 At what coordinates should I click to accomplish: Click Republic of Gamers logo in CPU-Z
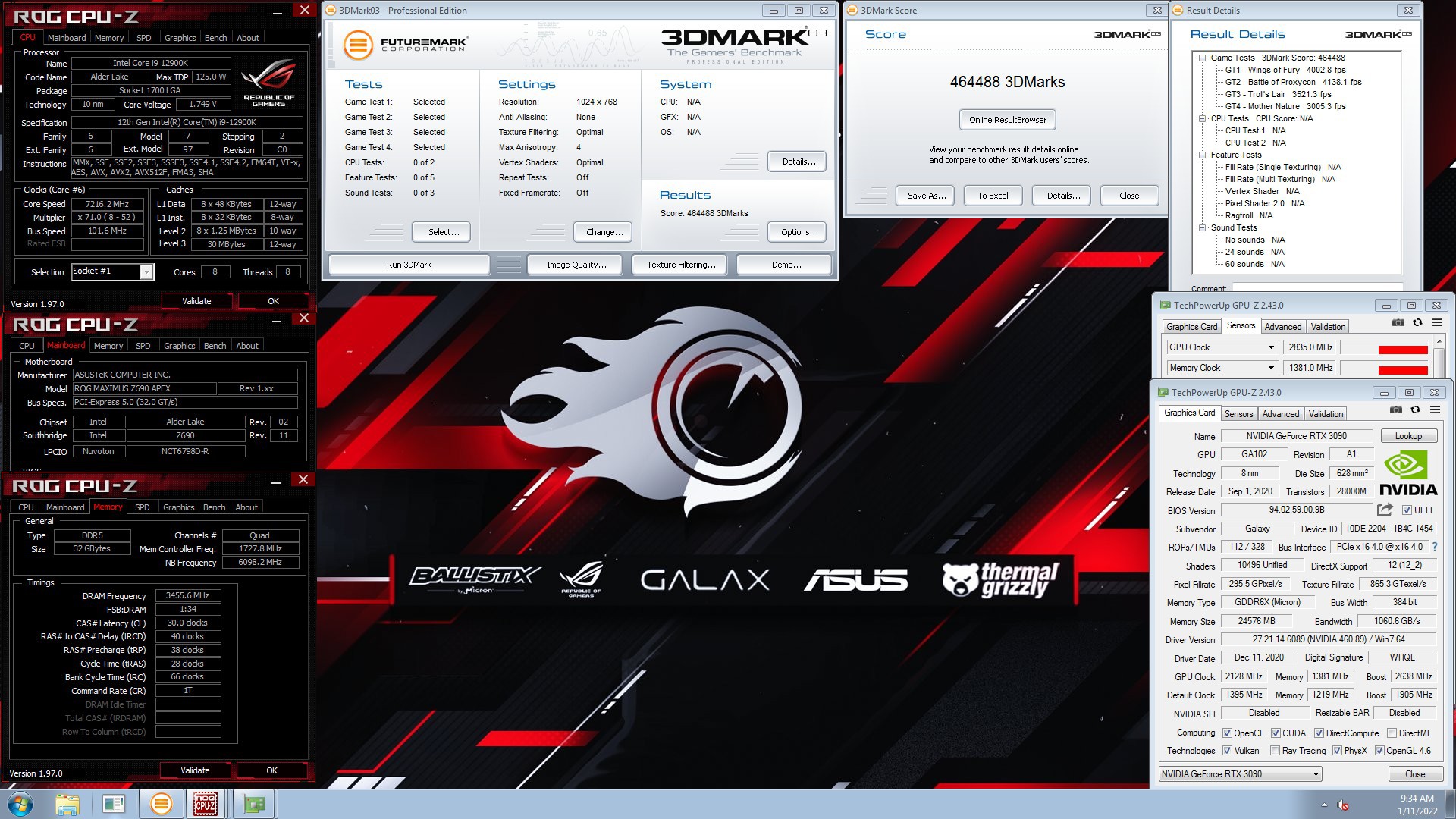pyautogui.click(x=268, y=83)
